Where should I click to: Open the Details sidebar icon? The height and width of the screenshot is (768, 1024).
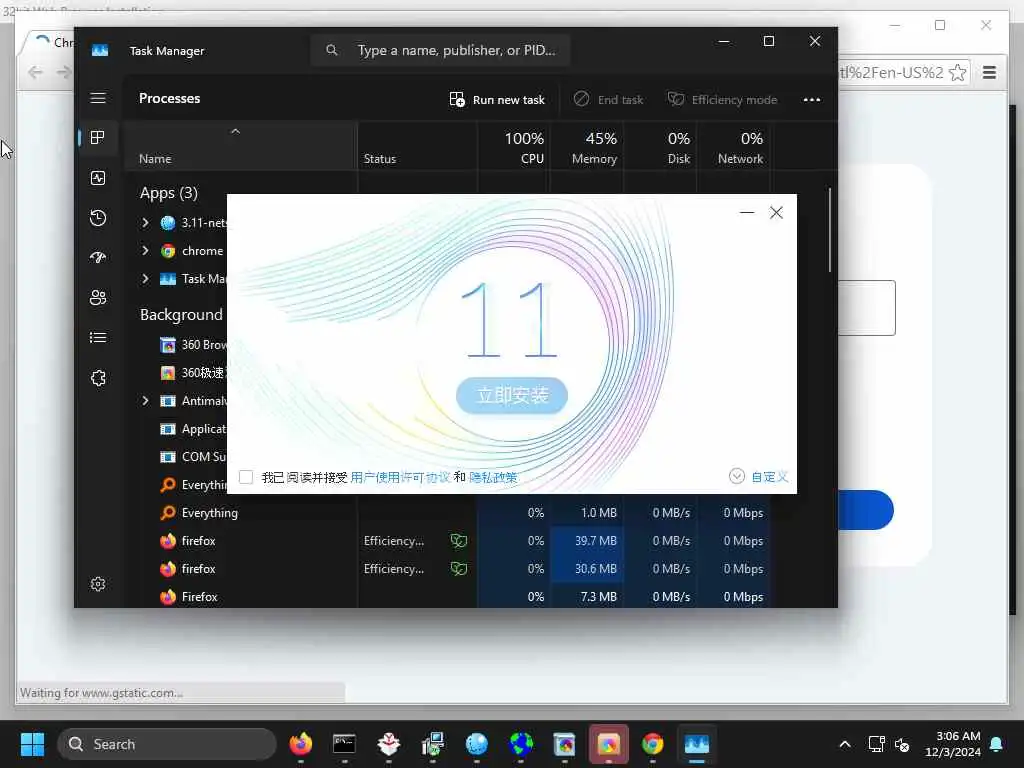(x=98, y=338)
